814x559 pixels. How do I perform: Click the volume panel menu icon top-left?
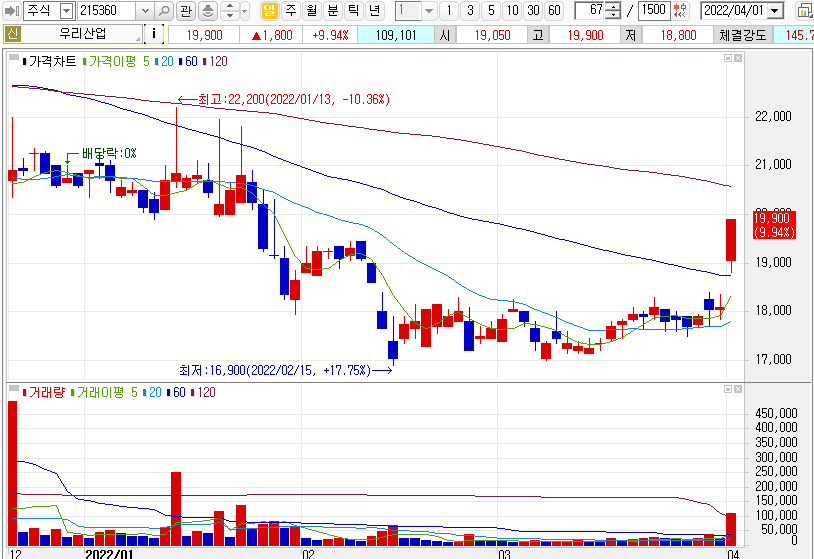[14, 388]
